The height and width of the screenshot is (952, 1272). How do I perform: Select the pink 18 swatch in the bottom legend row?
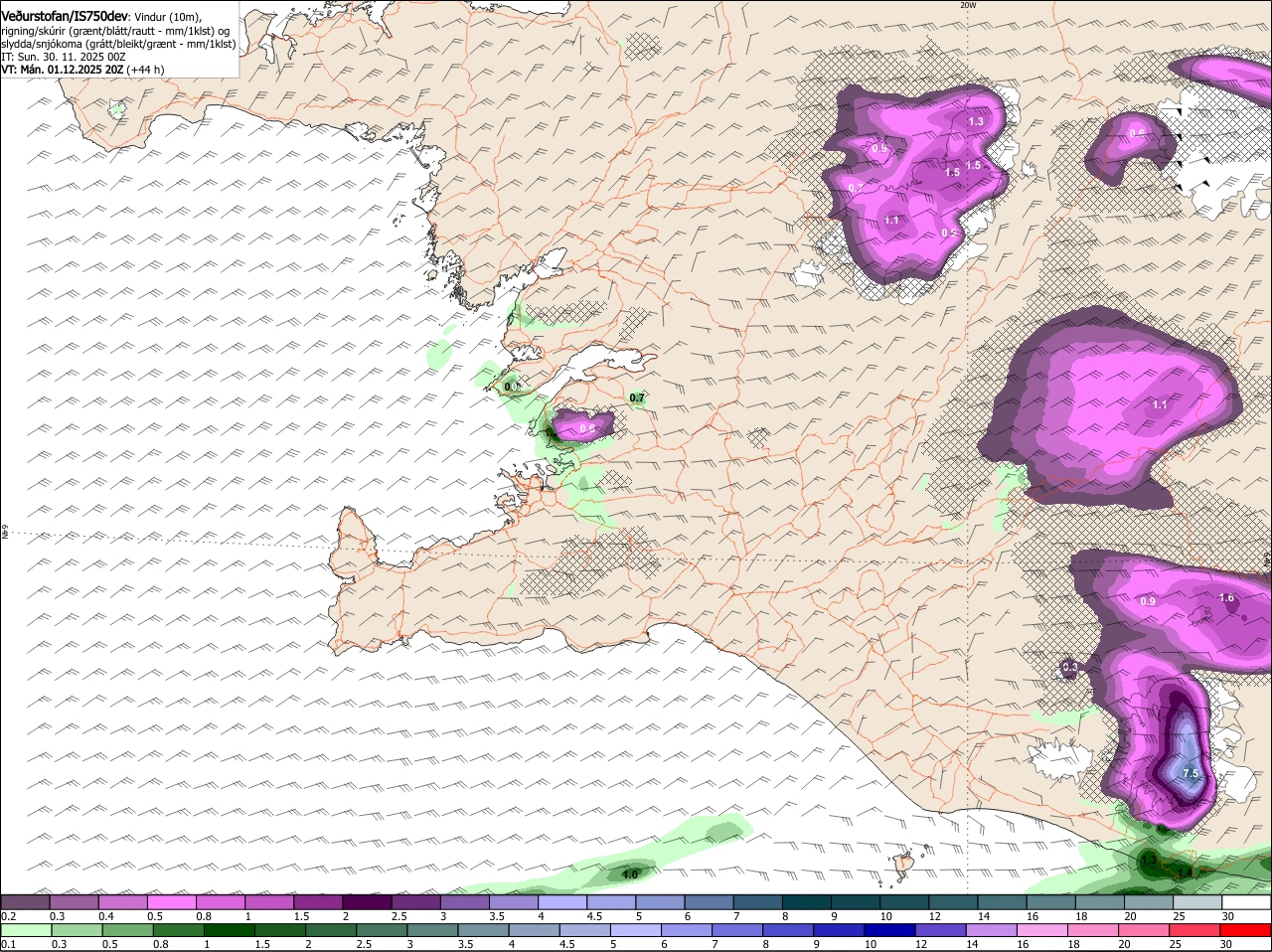pyautogui.click(x=1093, y=929)
